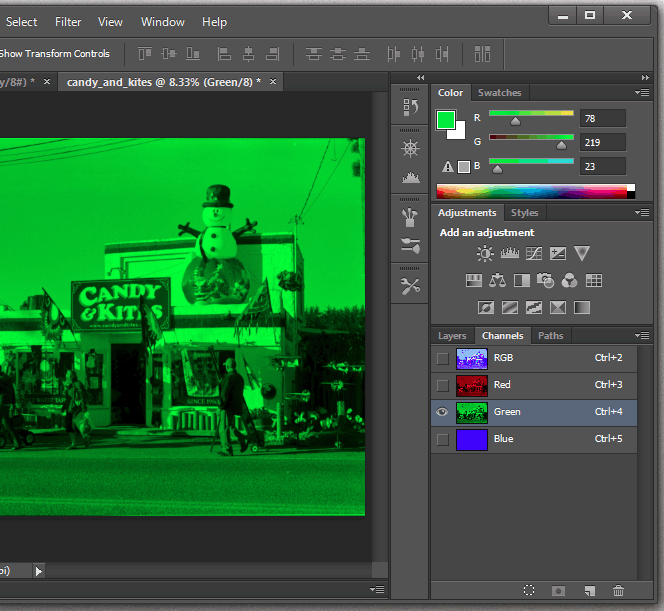
Task: Add a Hue/Saturation adjustment
Action: [x=474, y=280]
